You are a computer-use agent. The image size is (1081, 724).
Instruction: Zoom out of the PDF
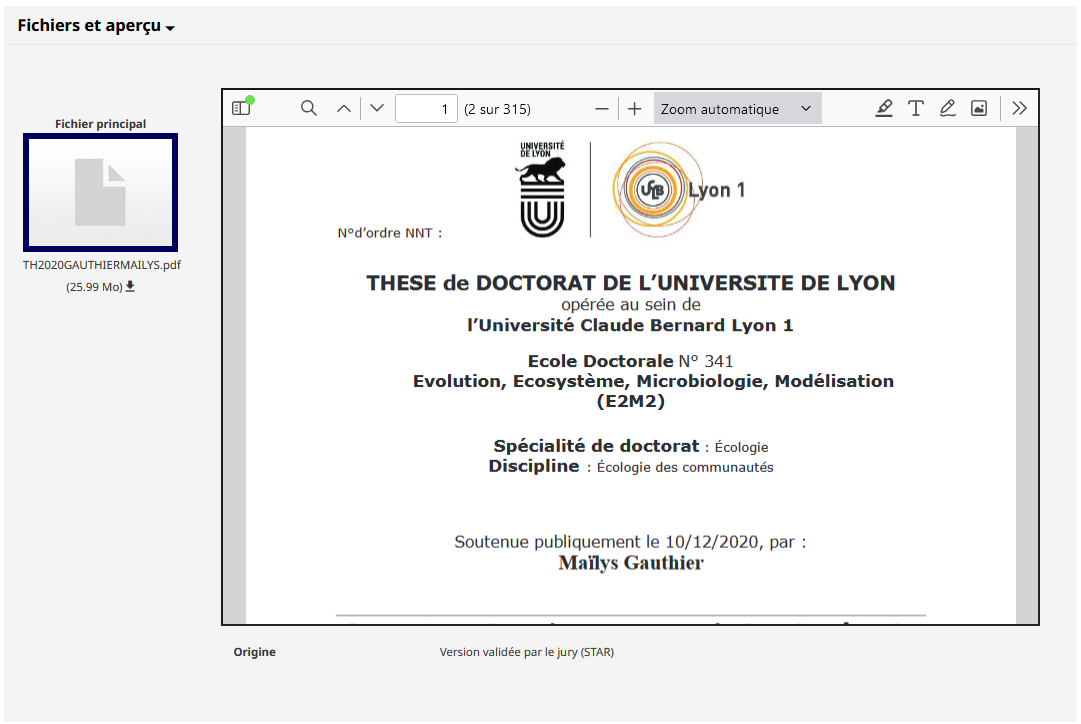(601, 108)
